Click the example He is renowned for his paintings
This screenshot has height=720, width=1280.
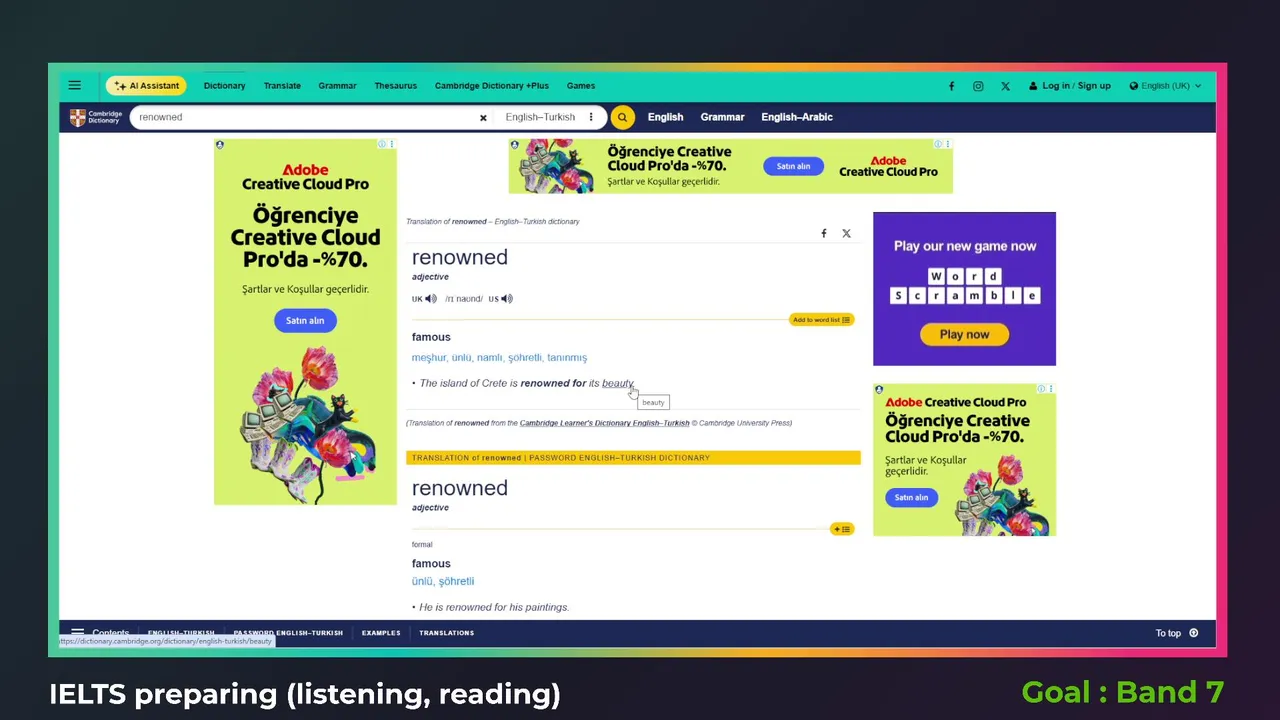tap(494, 607)
